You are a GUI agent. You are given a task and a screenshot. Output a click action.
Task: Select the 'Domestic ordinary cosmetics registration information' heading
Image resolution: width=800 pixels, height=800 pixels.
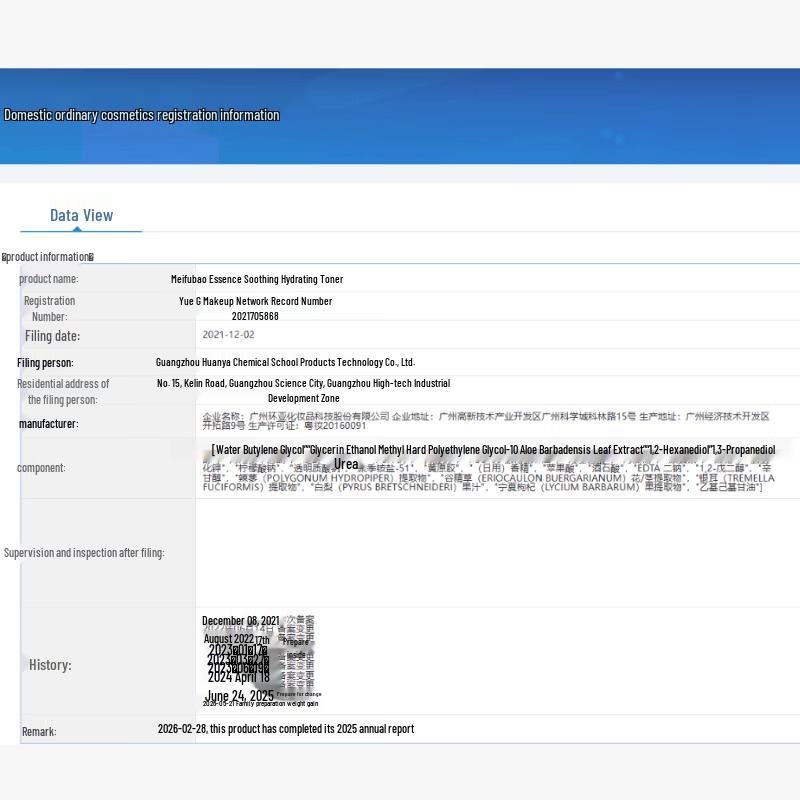pyautogui.click(x=142, y=115)
